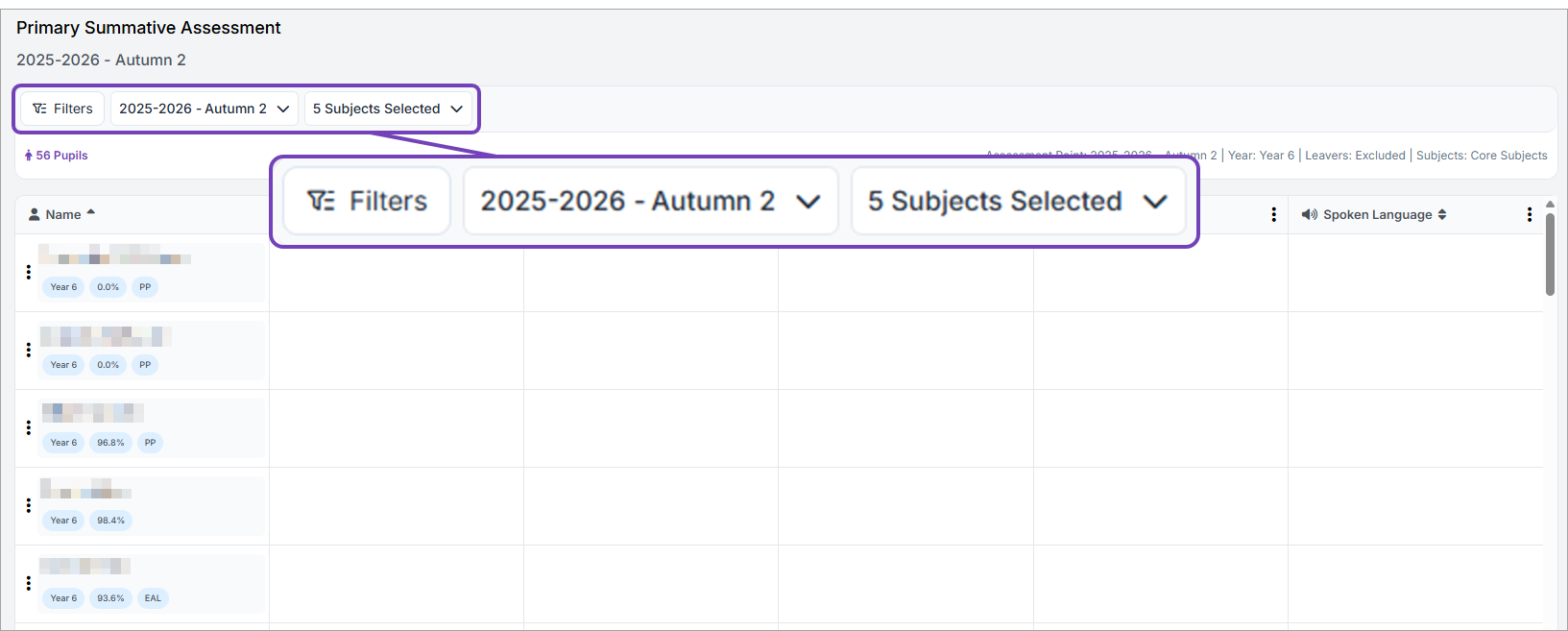Click the funnel icon on the small Filters button
Screen dimensions: 1568x631
(x=39, y=109)
